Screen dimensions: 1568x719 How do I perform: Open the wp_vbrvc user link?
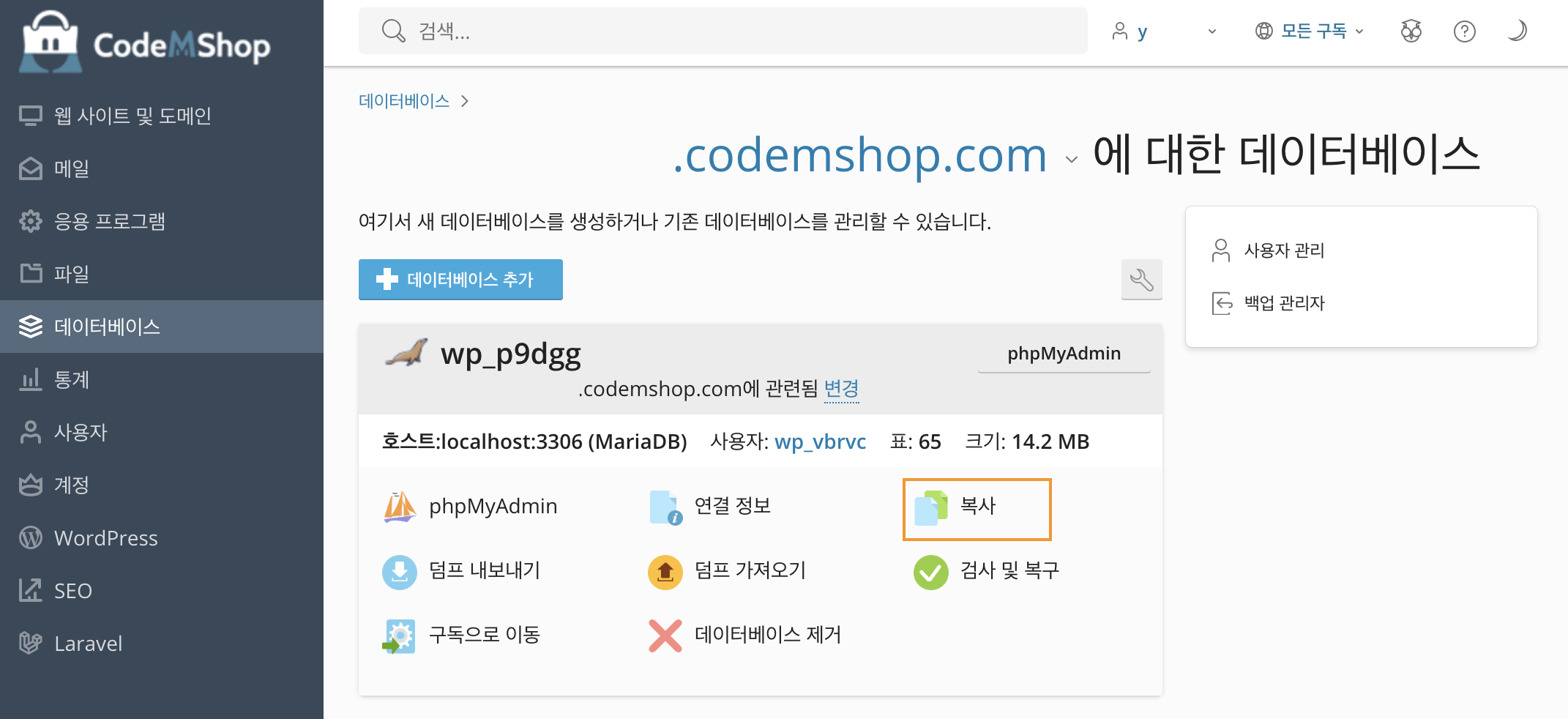pos(820,442)
